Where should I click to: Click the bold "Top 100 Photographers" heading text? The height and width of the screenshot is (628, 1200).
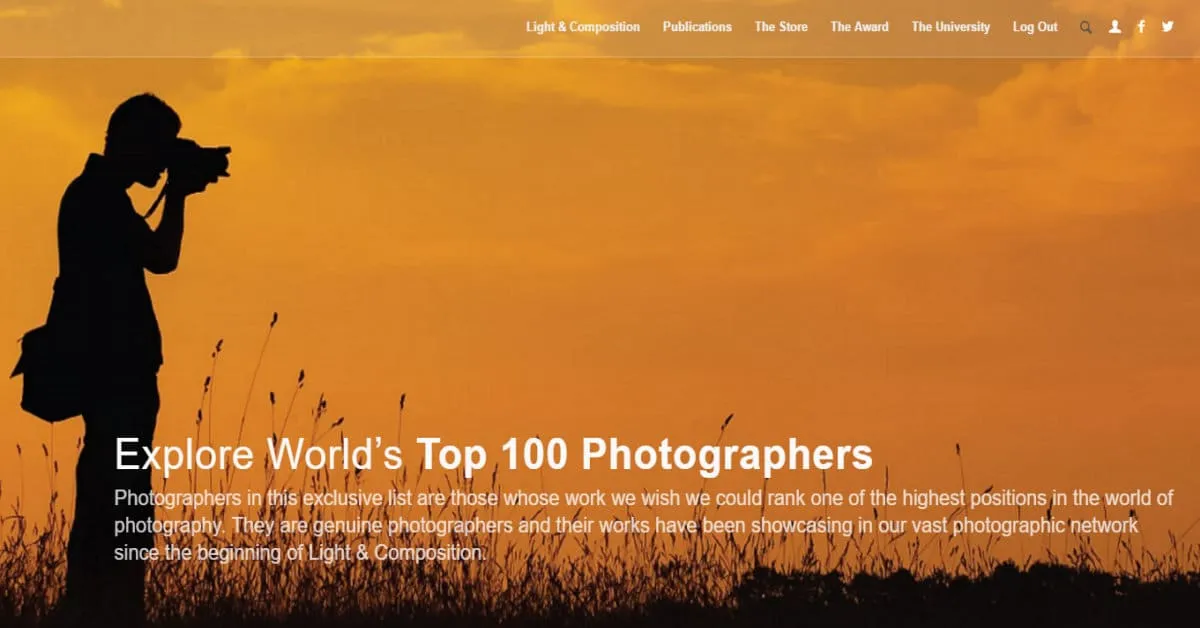coord(644,455)
